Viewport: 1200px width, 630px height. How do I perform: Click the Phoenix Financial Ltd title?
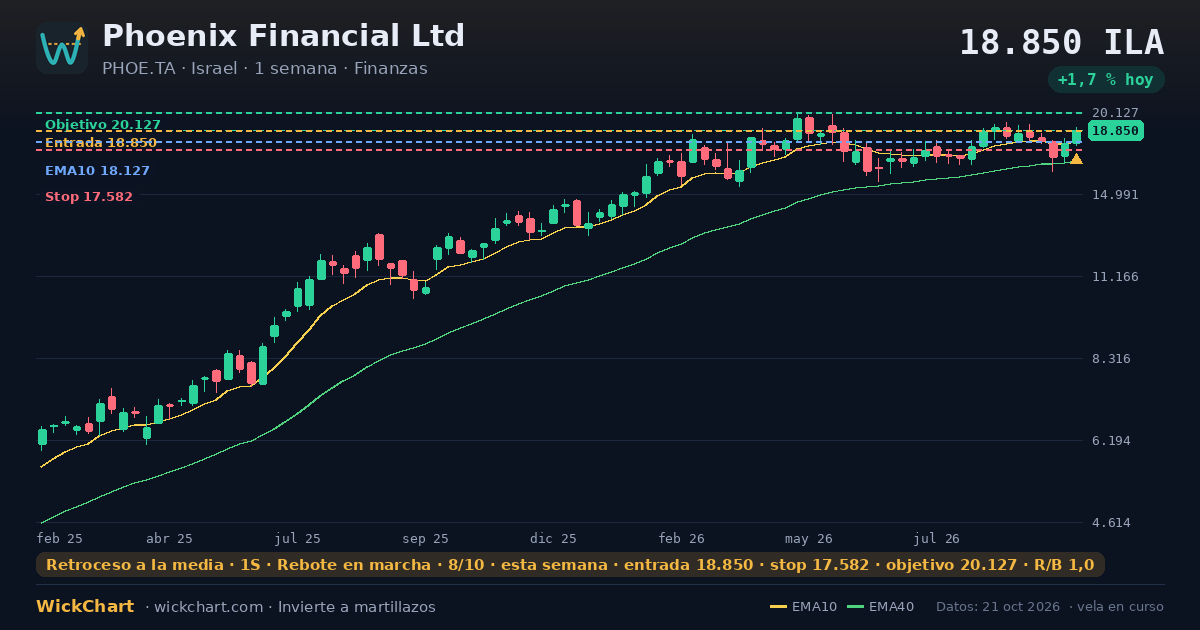(283, 36)
